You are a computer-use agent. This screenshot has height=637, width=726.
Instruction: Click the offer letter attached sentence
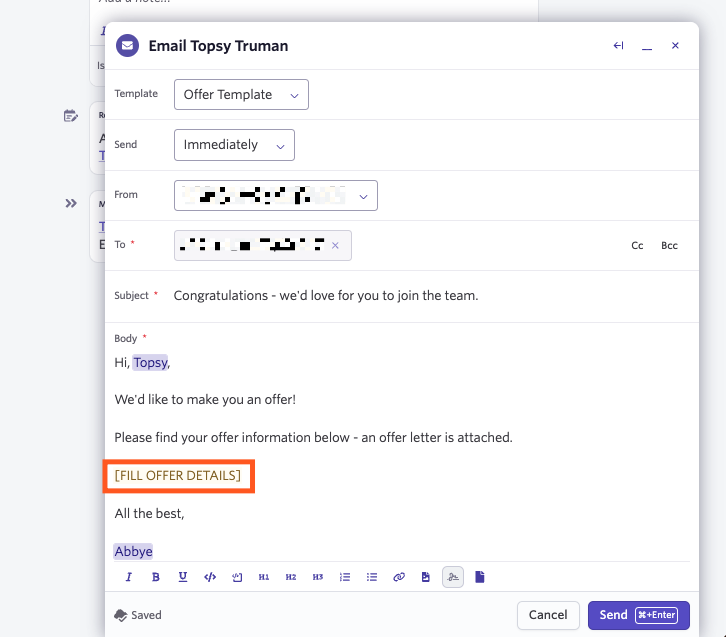tap(313, 437)
